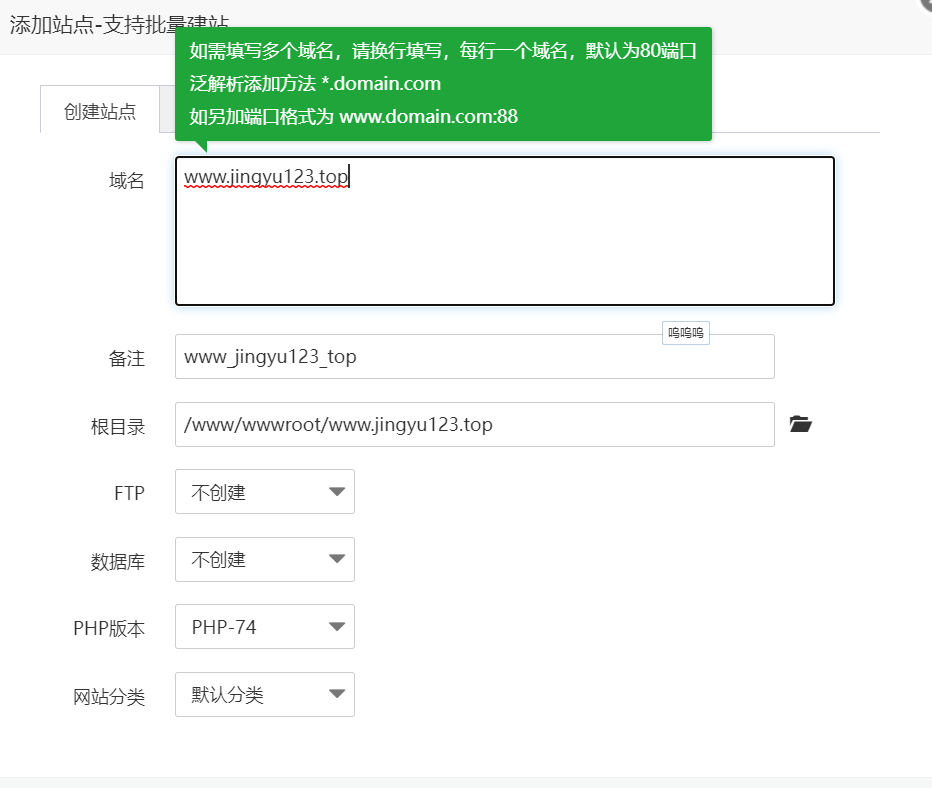Image resolution: width=932 pixels, height=788 pixels.
Task: Click the 域名 multi-line input box
Action: (x=500, y=230)
